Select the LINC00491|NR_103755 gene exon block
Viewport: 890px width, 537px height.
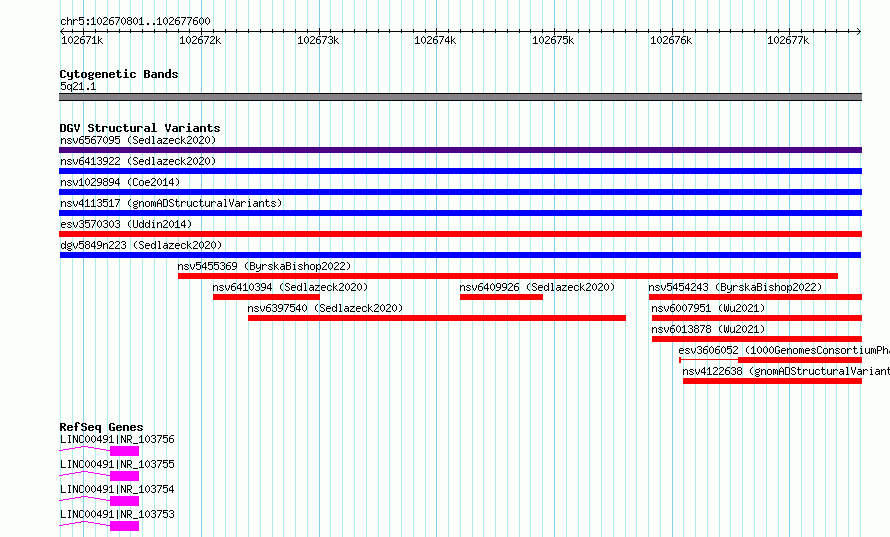(124, 476)
